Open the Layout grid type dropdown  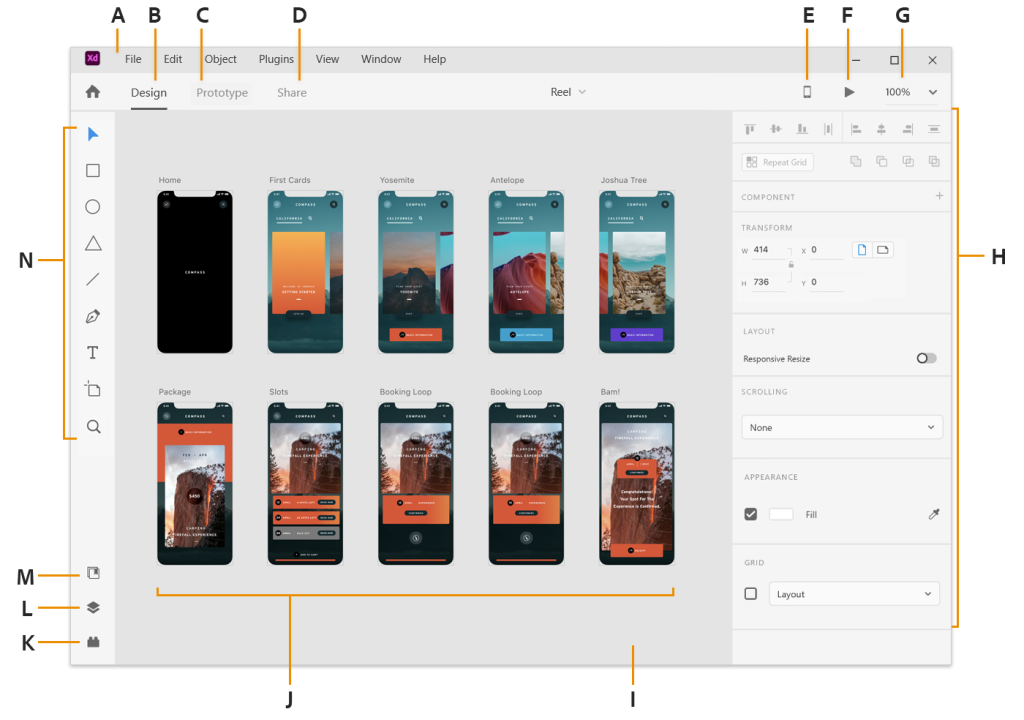[x=853, y=593]
